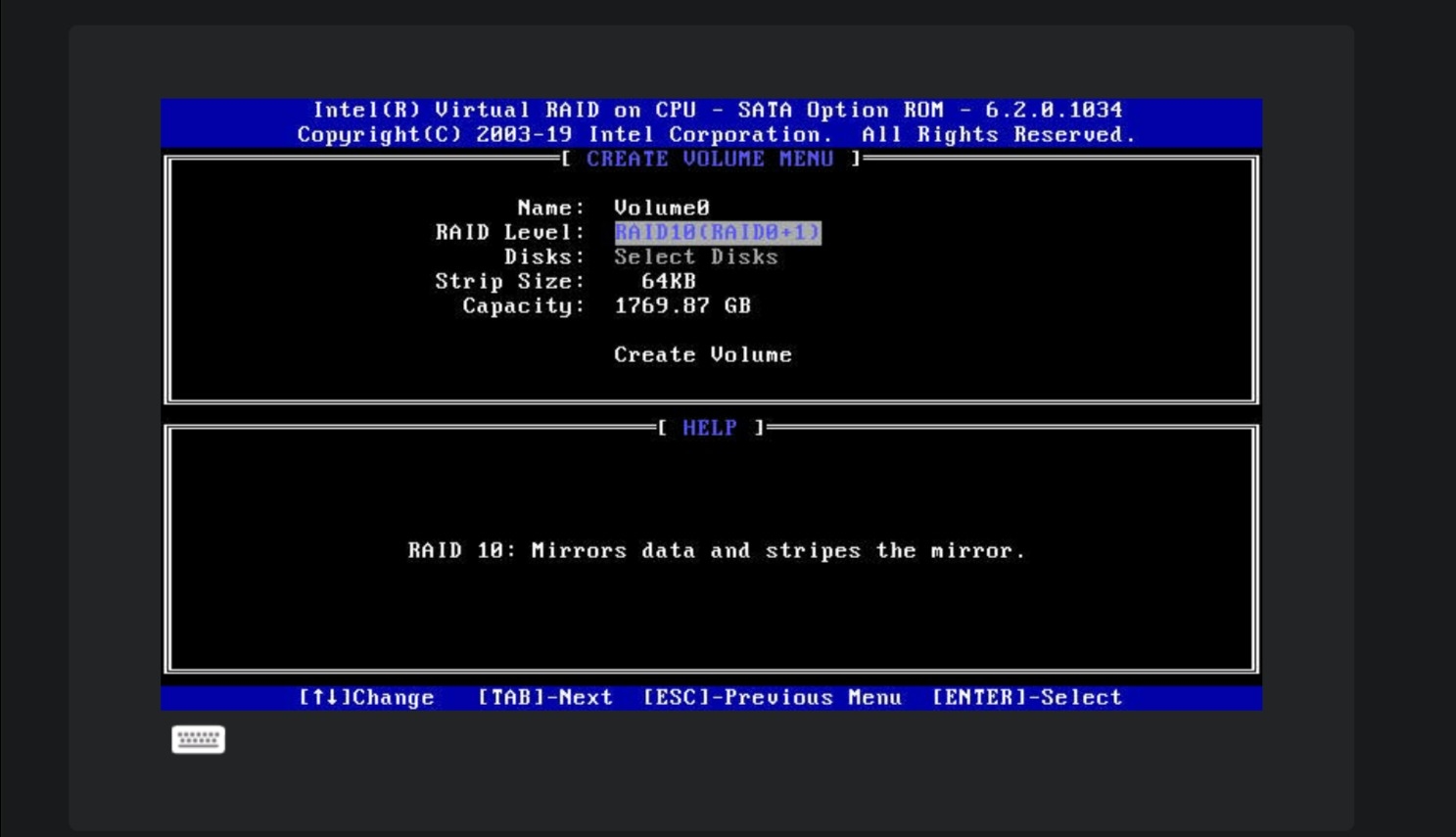This screenshot has width=1456, height=837.
Task: Click the 1769.87 GB capacity field
Action: (x=681, y=305)
